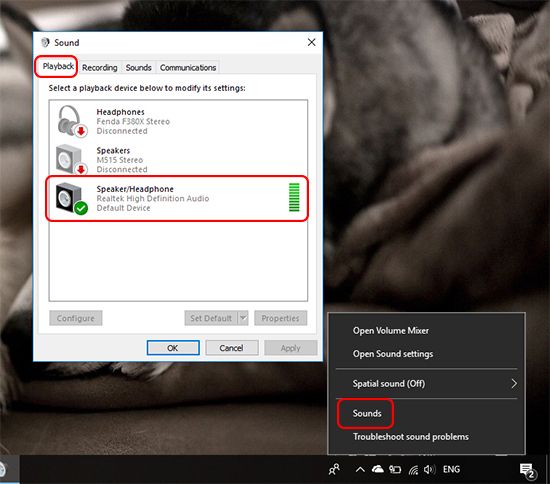Viewport: 550px width, 484px height.
Task: Click 'M515 Stereo' text
Action: (x=120, y=160)
